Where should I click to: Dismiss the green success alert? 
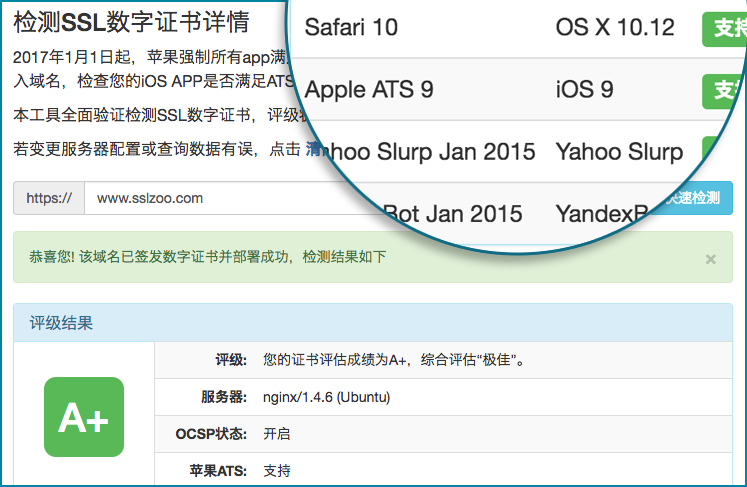tap(711, 259)
